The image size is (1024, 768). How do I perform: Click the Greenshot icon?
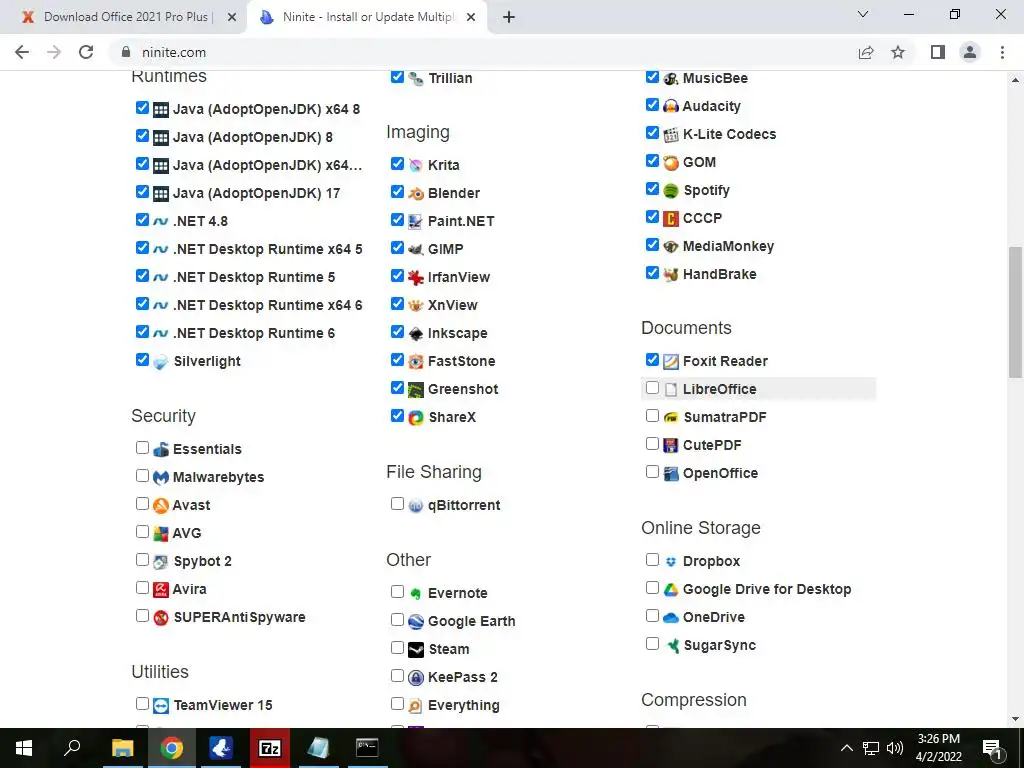415,390
